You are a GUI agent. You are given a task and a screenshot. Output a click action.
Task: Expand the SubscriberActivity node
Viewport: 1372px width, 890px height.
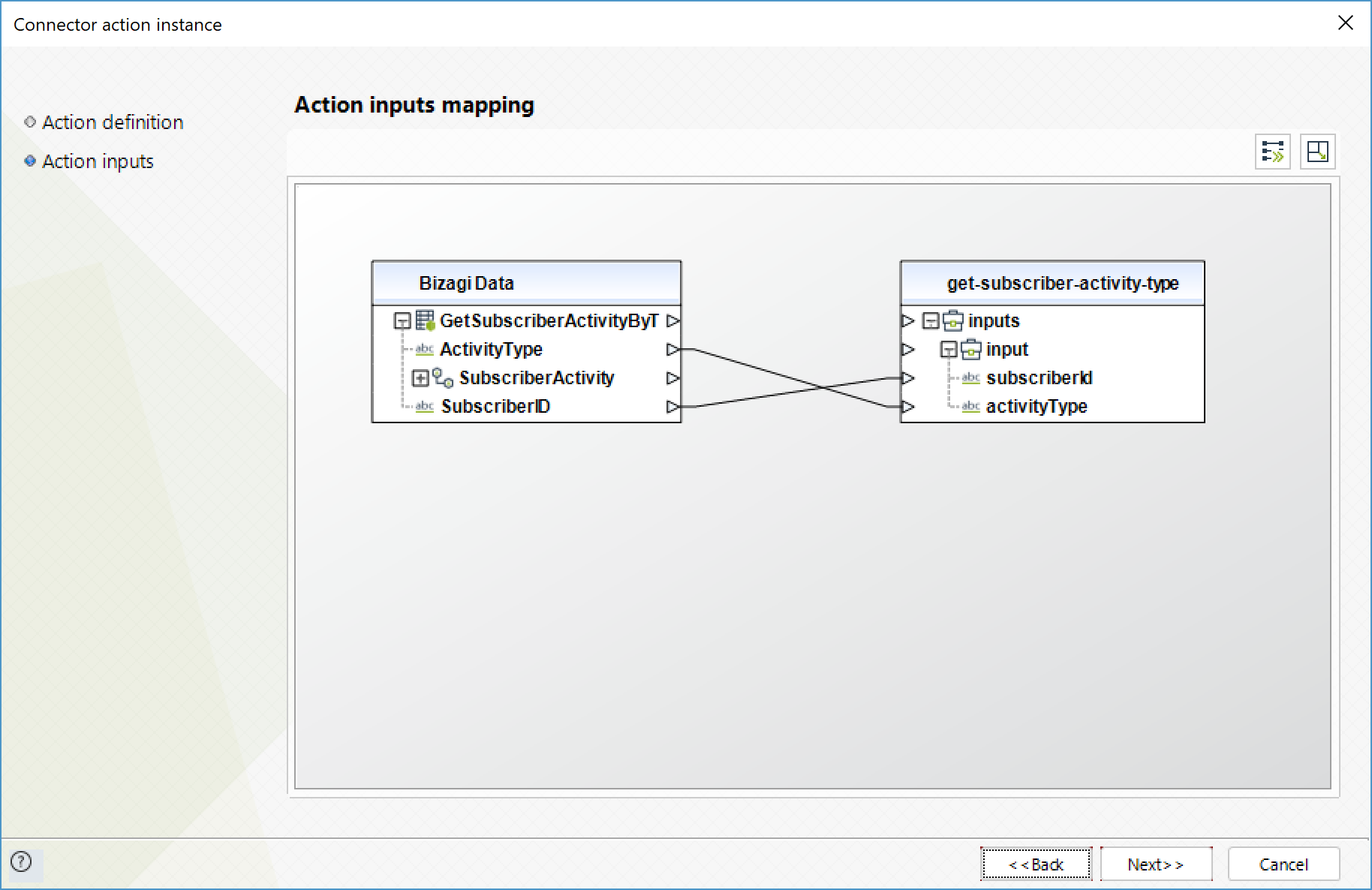point(420,378)
